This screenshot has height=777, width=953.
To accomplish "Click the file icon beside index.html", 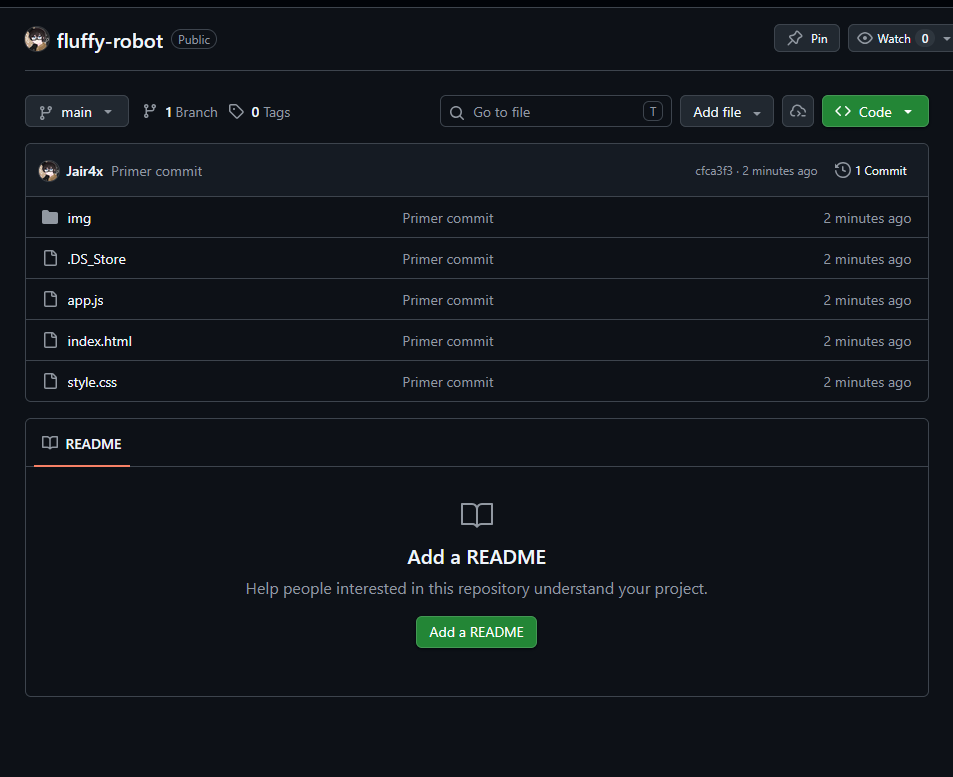I will pos(50,340).
